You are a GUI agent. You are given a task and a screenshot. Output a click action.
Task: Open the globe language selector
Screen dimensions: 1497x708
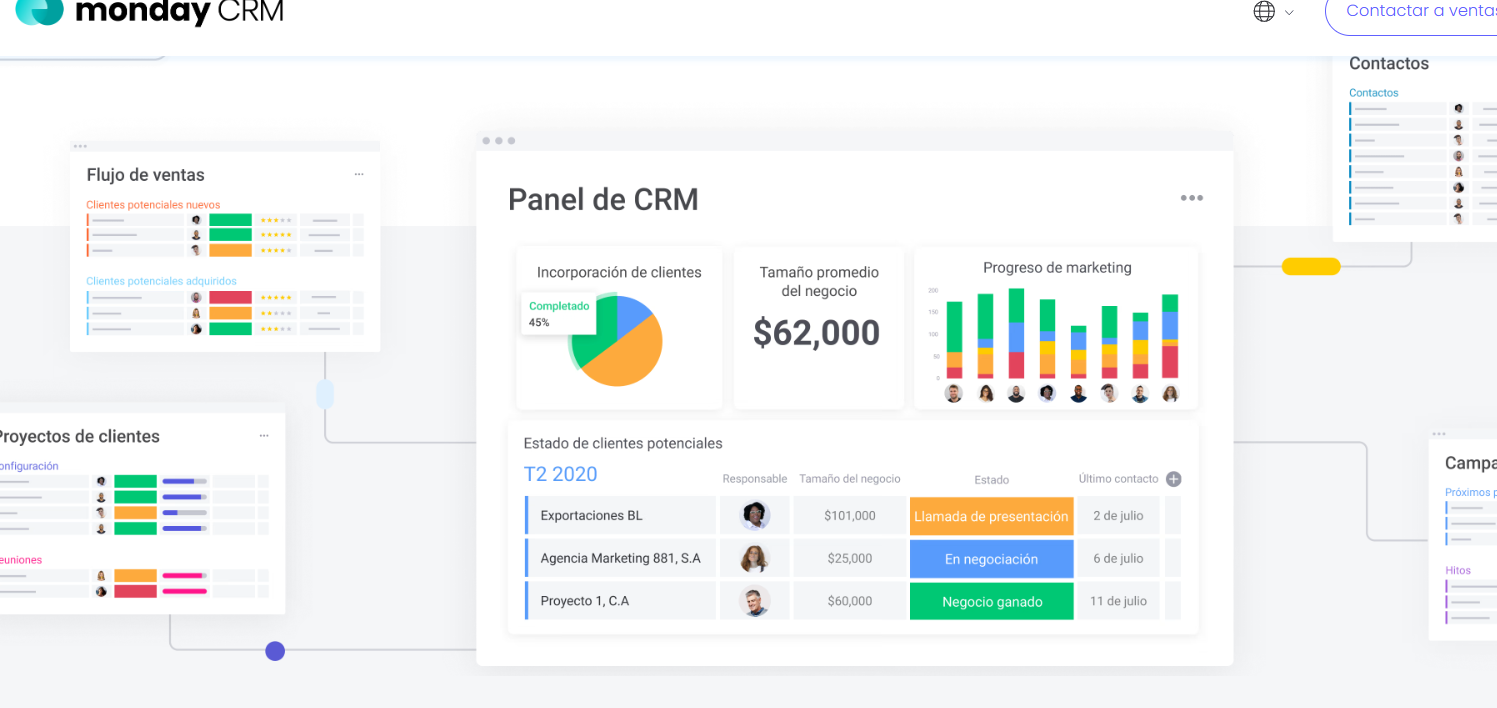pos(1264,11)
